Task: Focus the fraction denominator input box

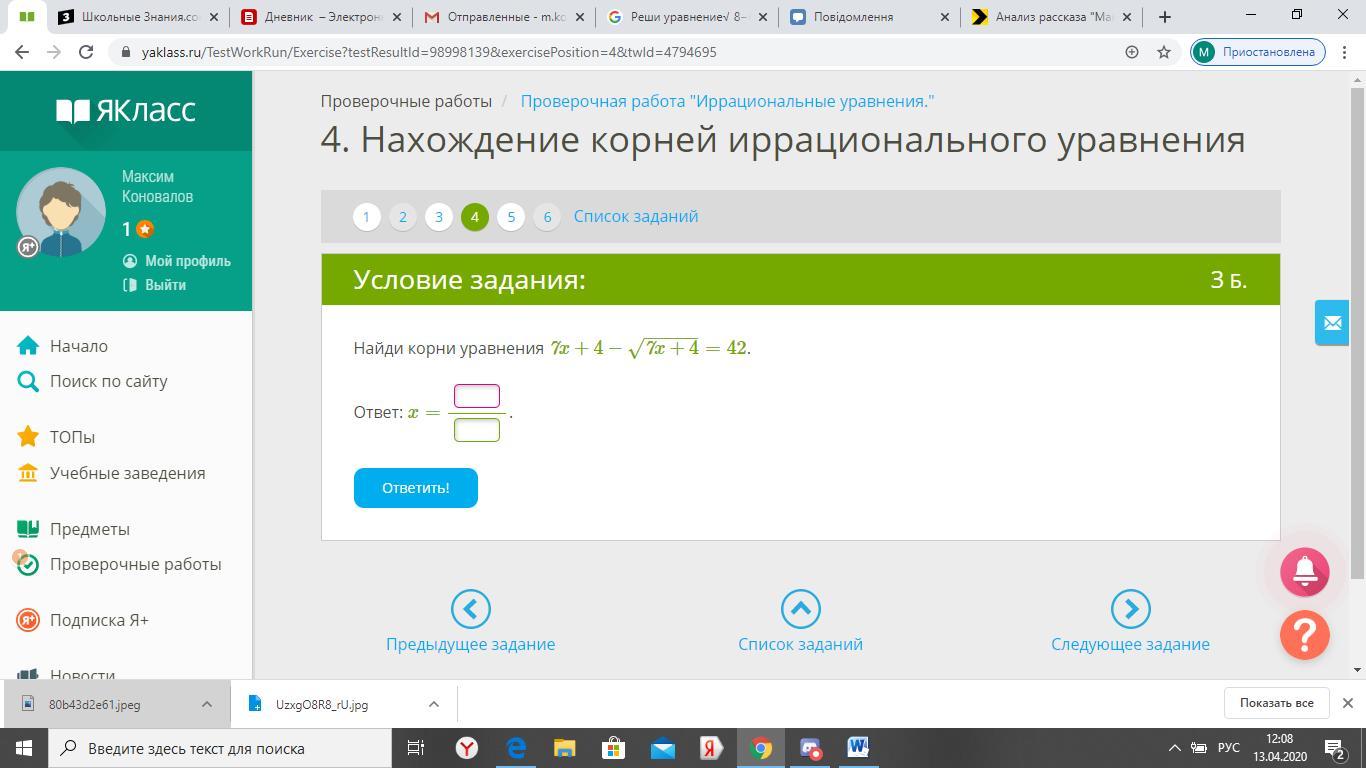Action: click(x=477, y=430)
